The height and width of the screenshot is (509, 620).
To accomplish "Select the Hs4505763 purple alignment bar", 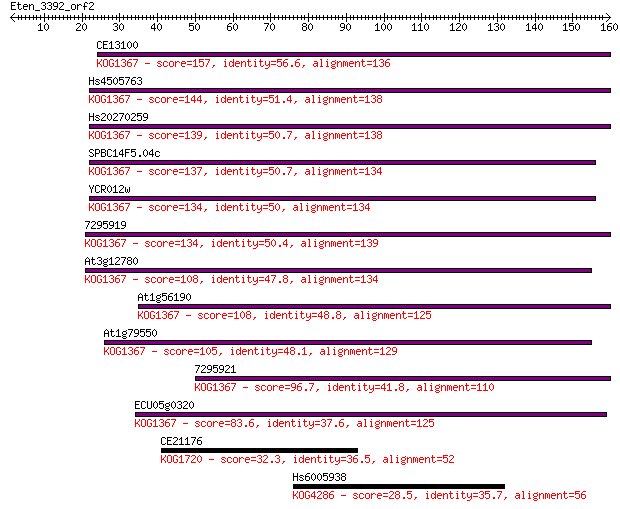I will 350,91.
